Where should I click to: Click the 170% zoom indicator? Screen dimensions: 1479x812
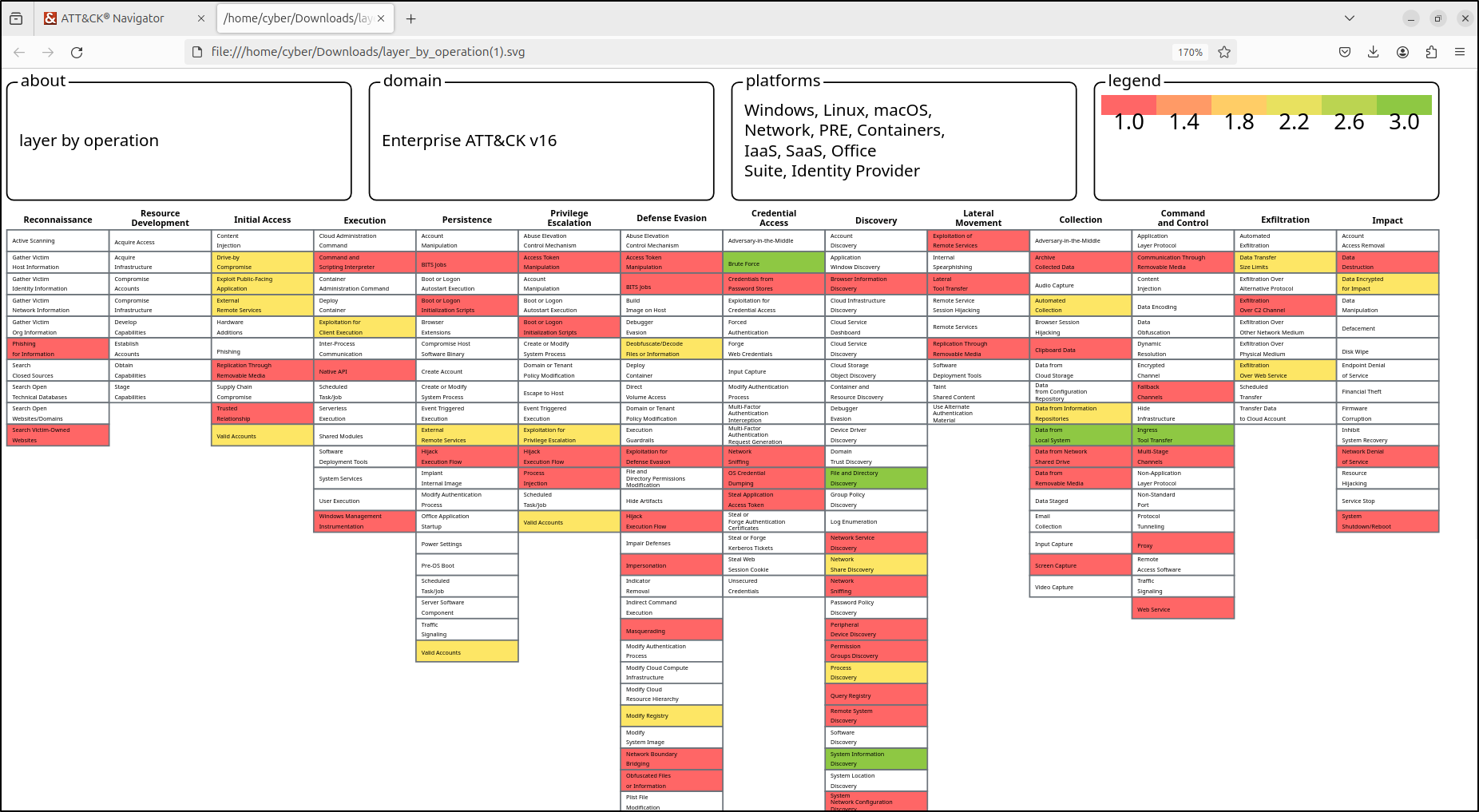tap(1190, 52)
